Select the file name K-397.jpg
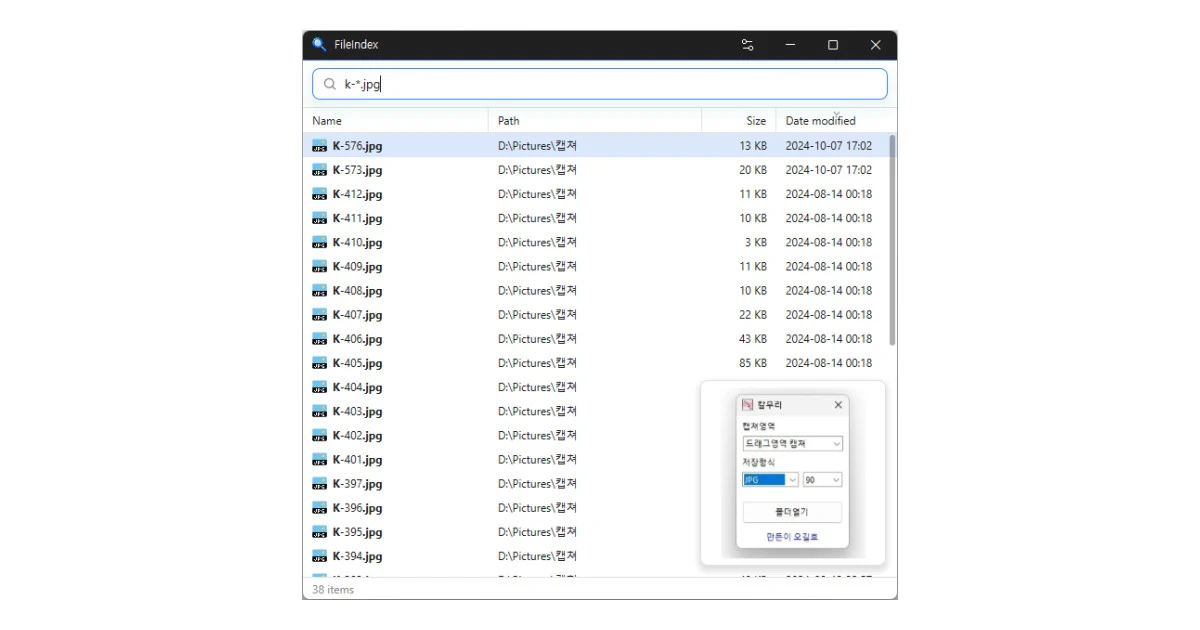This screenshot has width=1200, height=630. point(357,484)
